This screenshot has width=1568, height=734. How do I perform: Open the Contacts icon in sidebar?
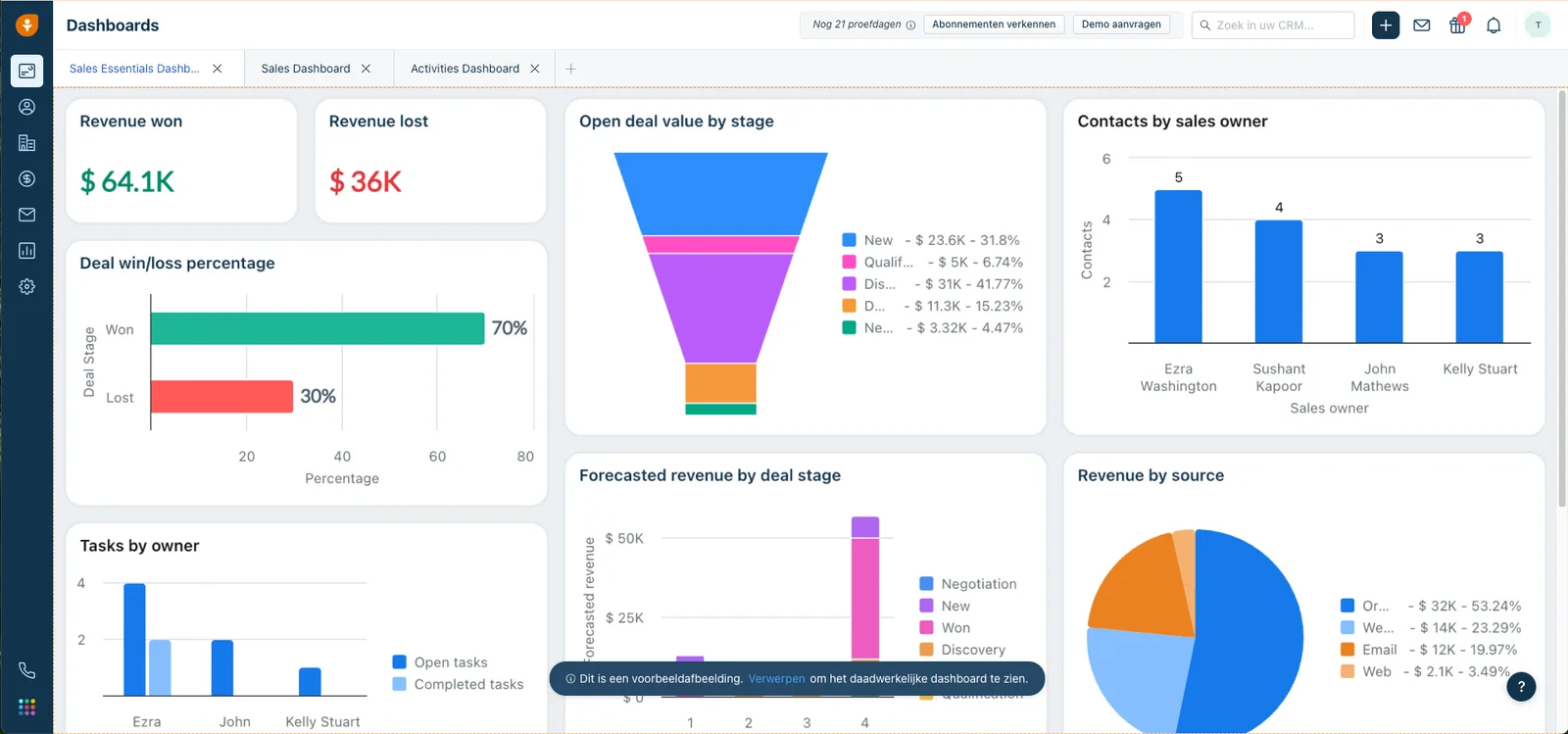(x=26, y=107)
